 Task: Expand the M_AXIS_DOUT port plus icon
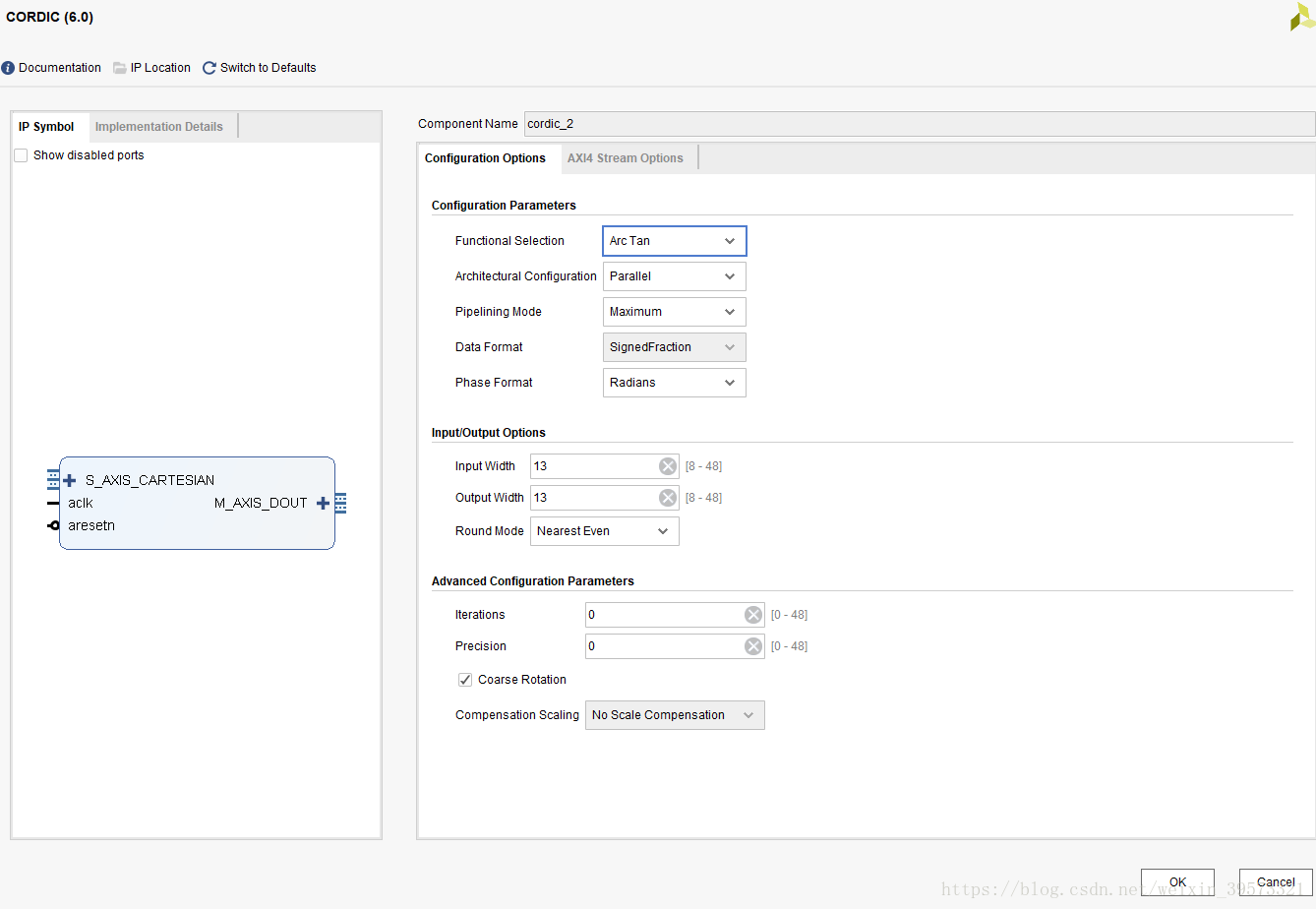click(323, 503)
